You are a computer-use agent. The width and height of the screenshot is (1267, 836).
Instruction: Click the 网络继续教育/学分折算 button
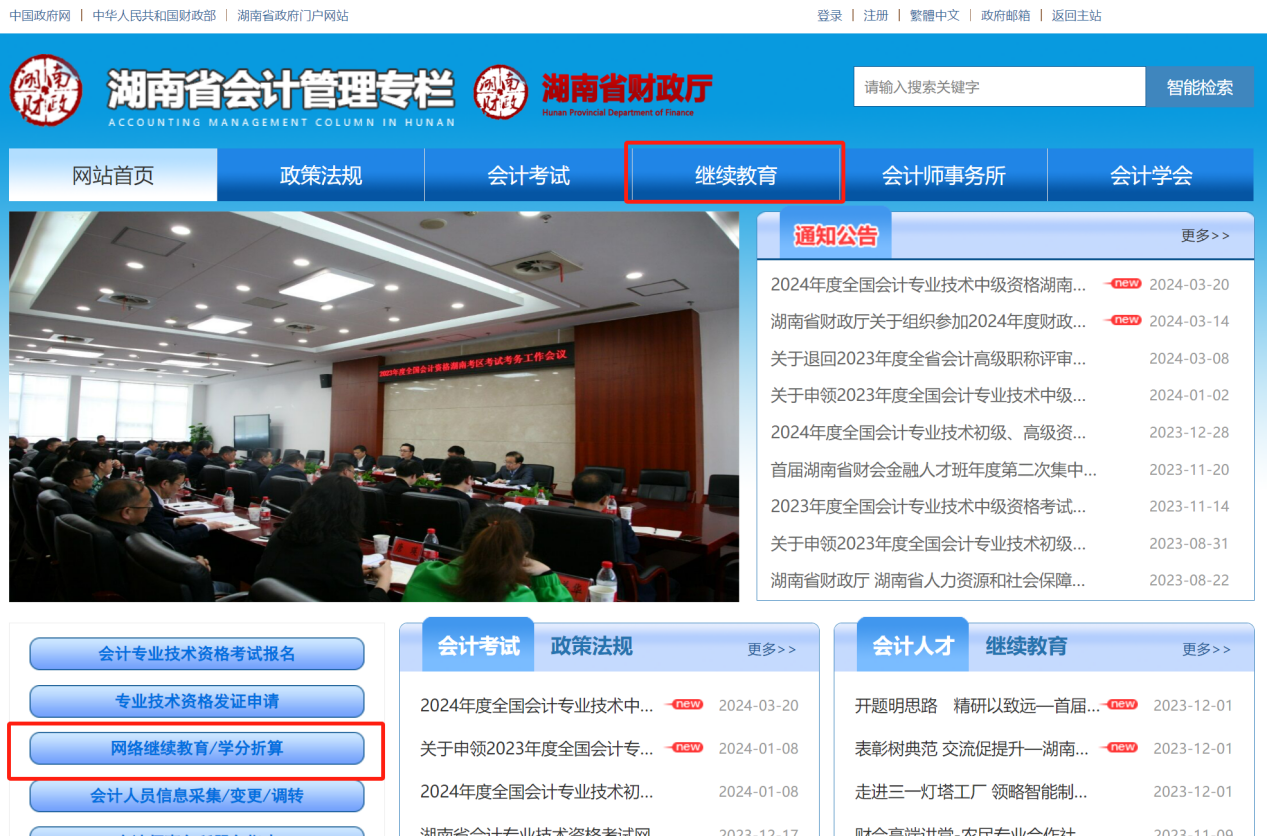pos(197,748)
